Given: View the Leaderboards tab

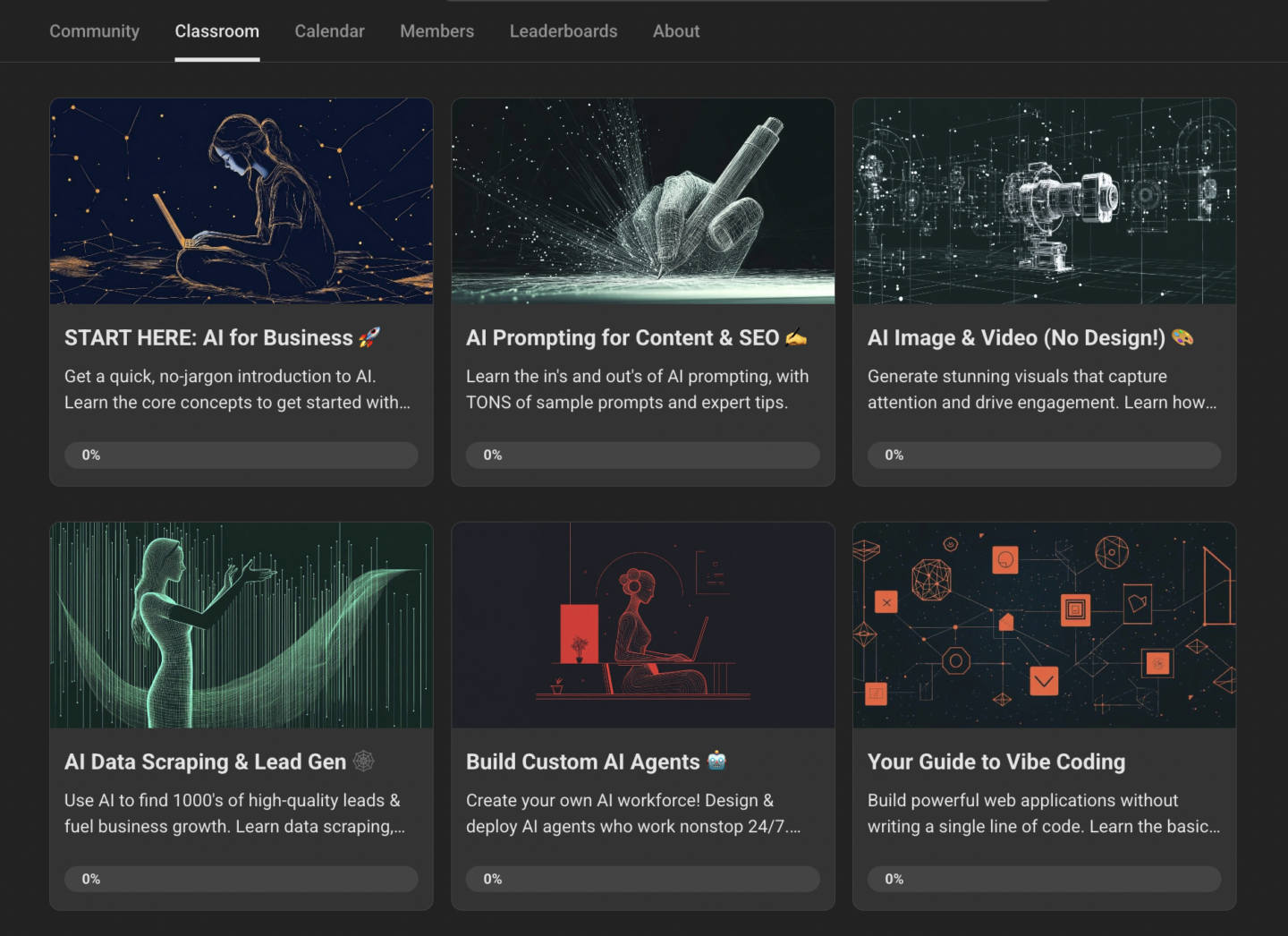Looking at the screenshot, I should pos(563,31).
